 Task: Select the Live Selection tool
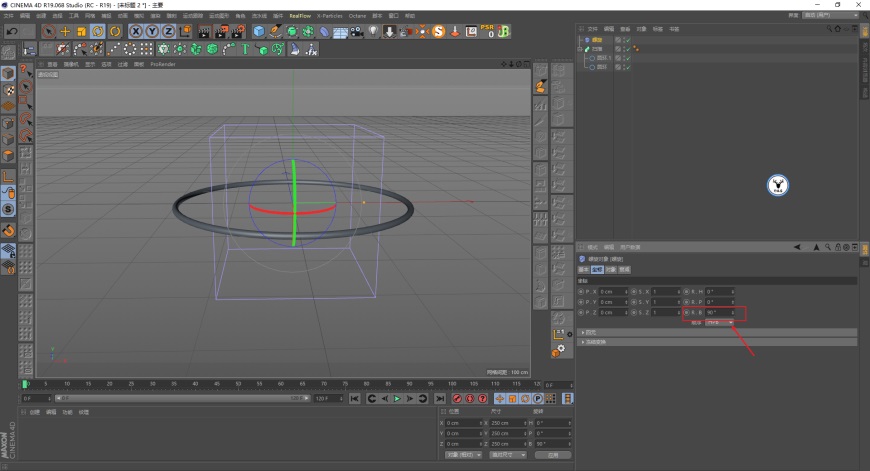tap(49, 32)
